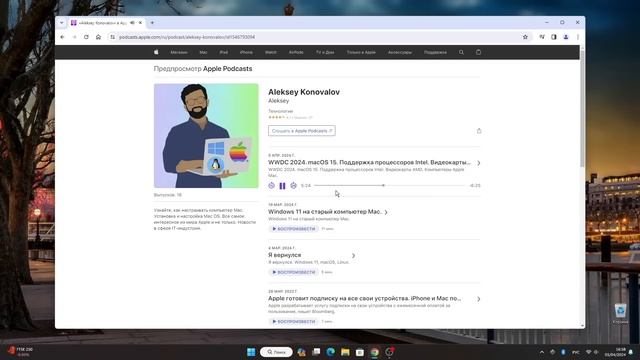
Task: Expand Windows 11 episode chevron
Action: pos(386,212)
